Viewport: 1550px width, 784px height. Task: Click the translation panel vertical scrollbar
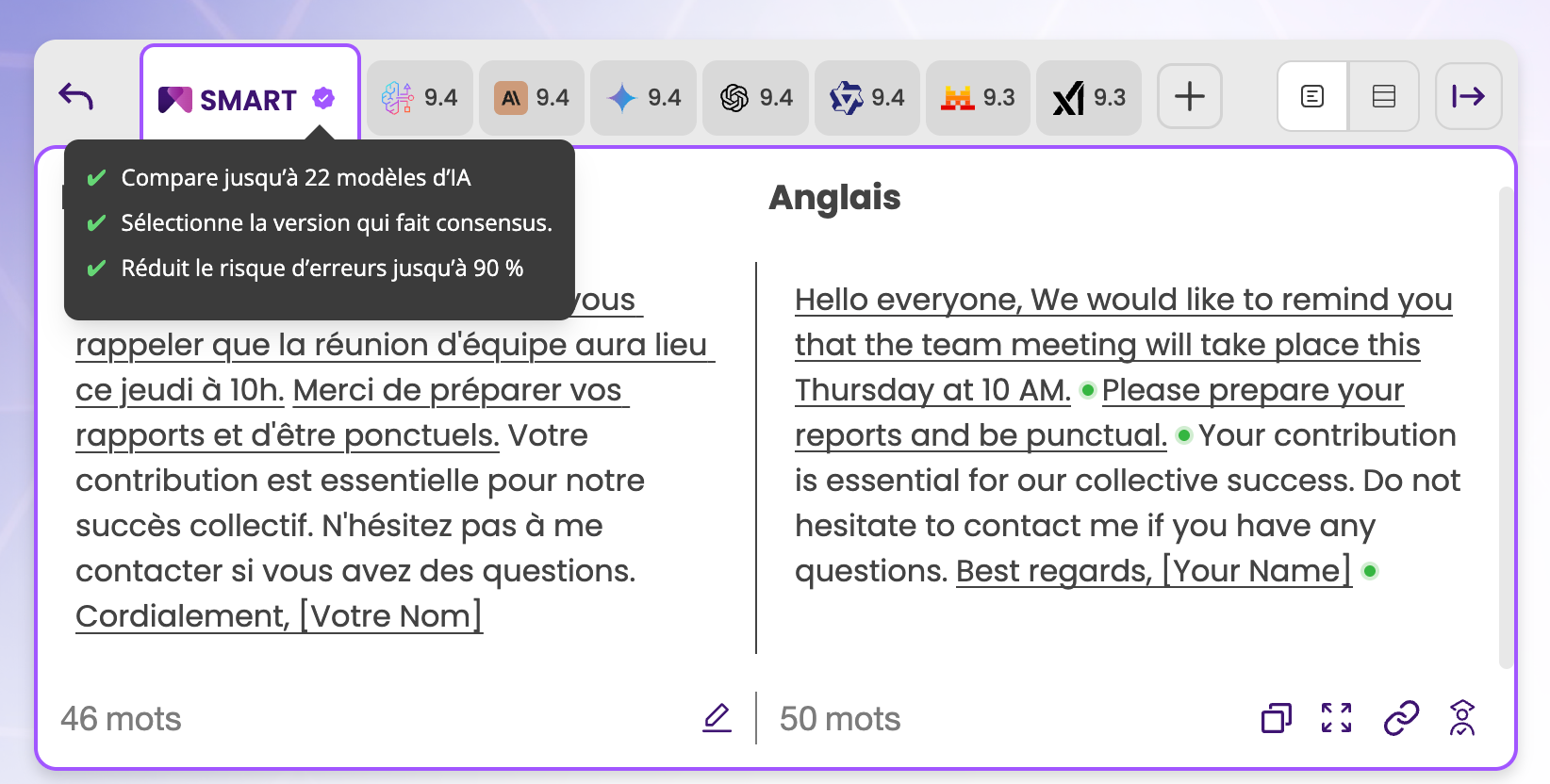pyautogui.click(x=1506, y=424)
